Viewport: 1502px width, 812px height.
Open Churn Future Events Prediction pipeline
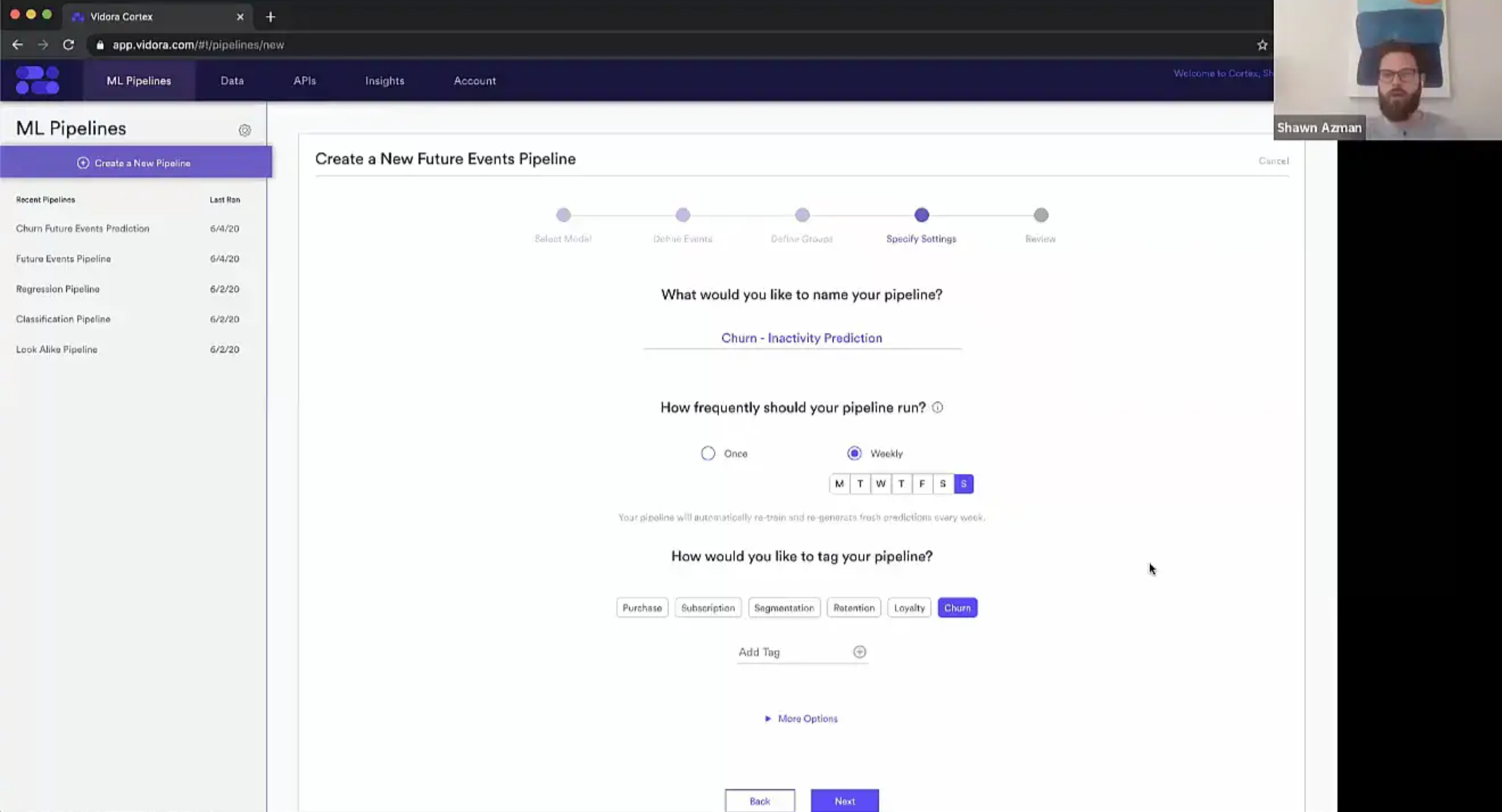83,228
